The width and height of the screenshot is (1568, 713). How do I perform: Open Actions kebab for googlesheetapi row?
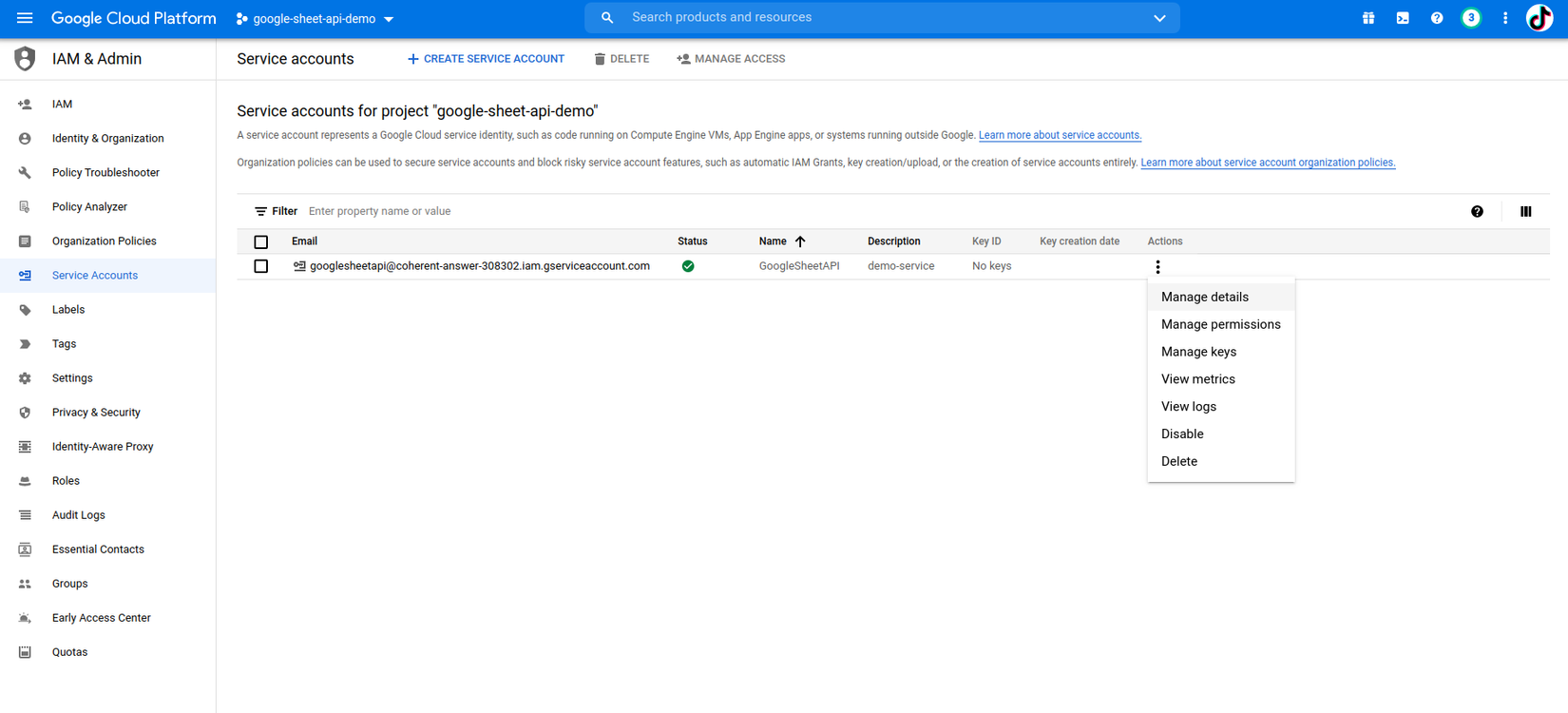(1157, 267)
